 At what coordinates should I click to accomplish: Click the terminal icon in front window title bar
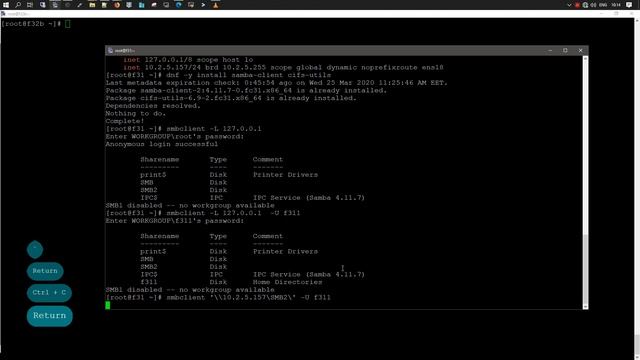(x=110, y=51)
